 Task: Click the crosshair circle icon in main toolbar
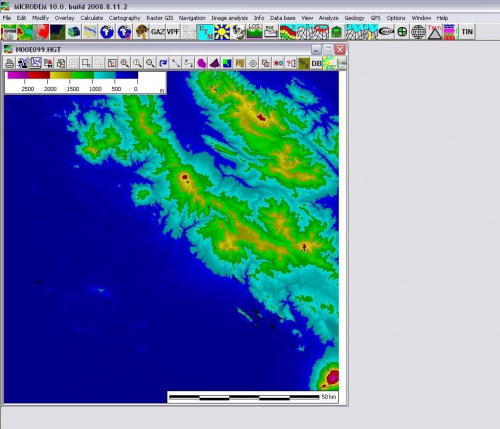pos(402,32)
